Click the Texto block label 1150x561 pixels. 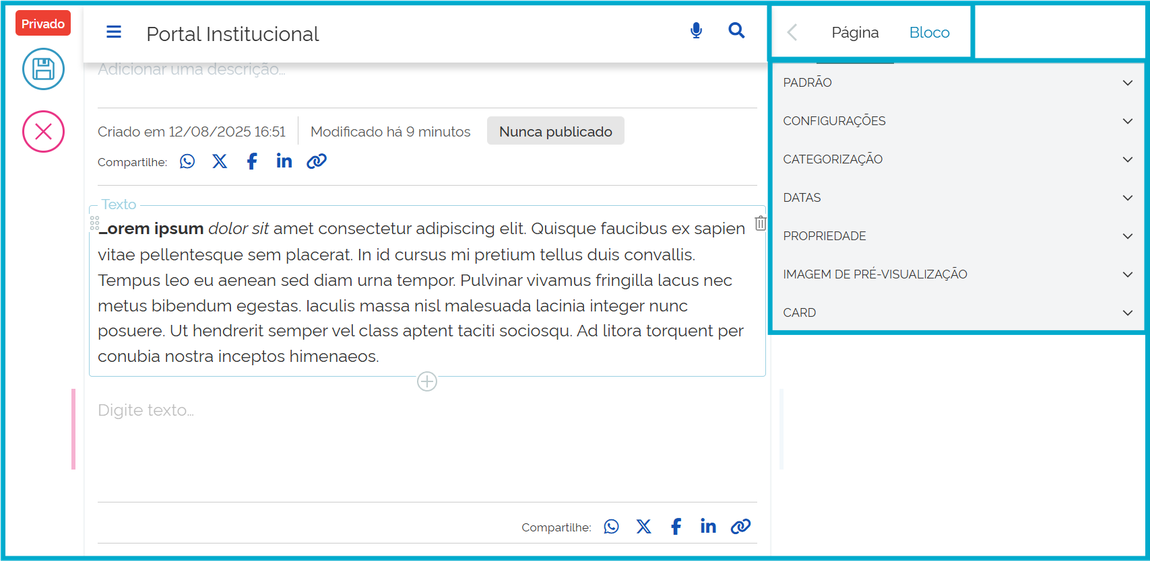119,205
